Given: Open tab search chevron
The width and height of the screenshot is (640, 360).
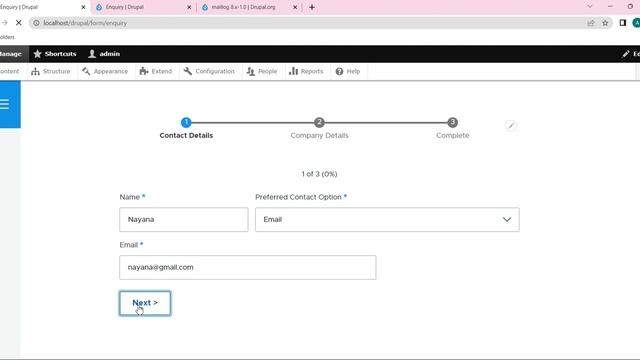Looking at the screenshot, I should [x=589, y=7].
